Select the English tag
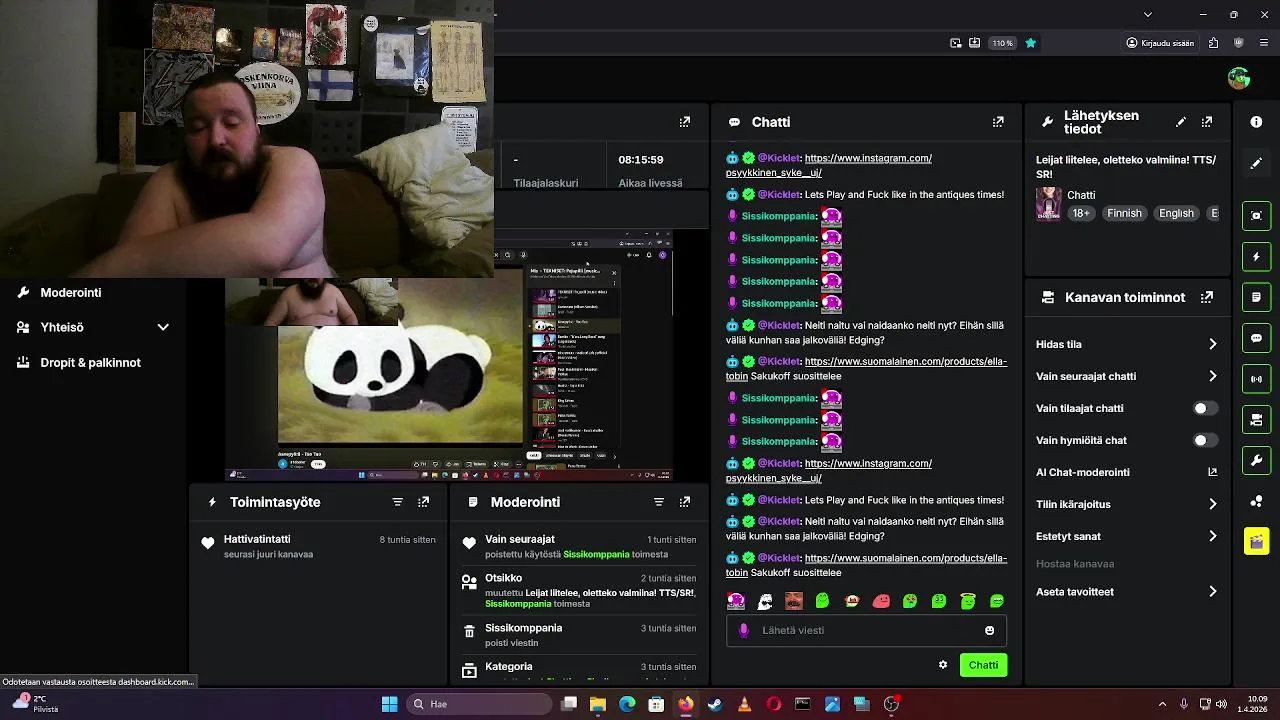 [x=1176, y=213]
